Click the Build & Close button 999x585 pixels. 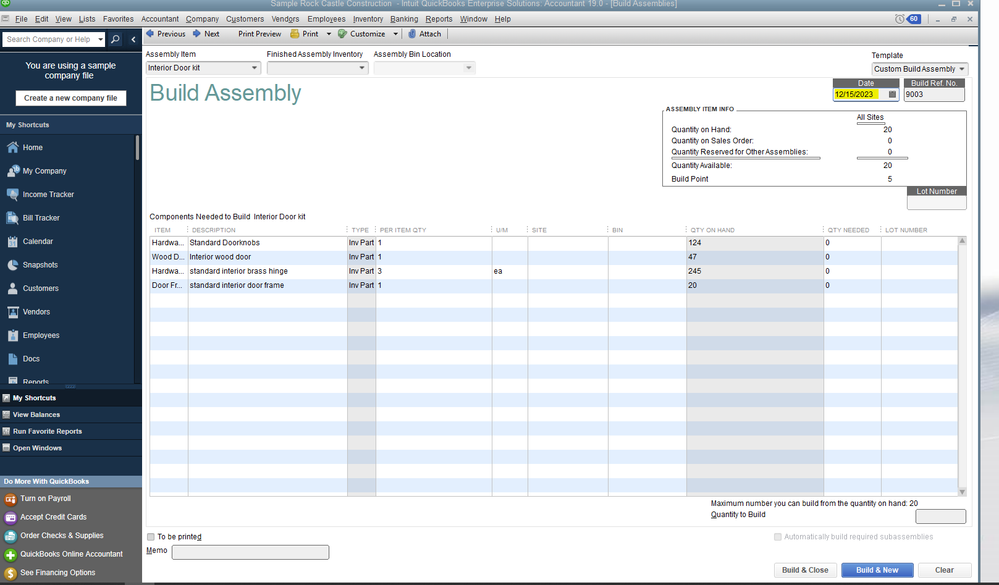click(x=805, y=570)
